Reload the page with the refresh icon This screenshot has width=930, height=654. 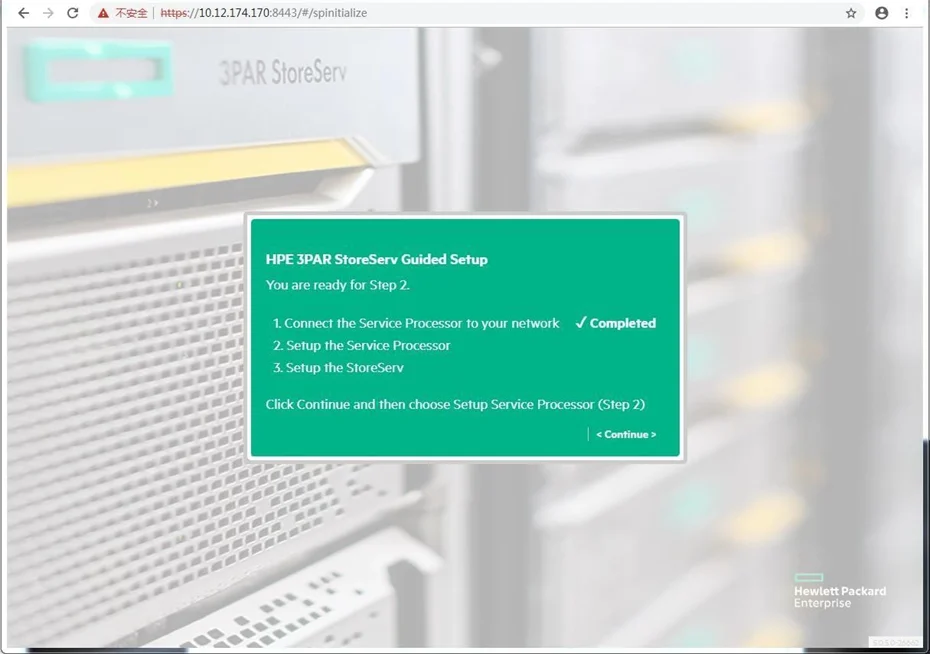coord(72,12)
